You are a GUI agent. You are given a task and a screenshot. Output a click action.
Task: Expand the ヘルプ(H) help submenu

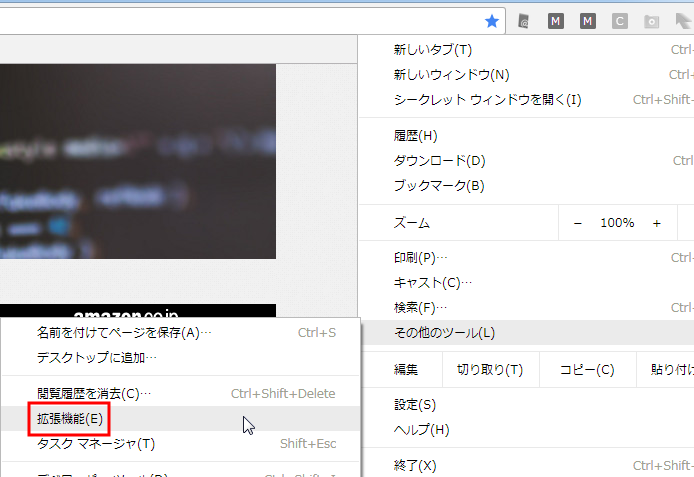click(x=421, y=430)
